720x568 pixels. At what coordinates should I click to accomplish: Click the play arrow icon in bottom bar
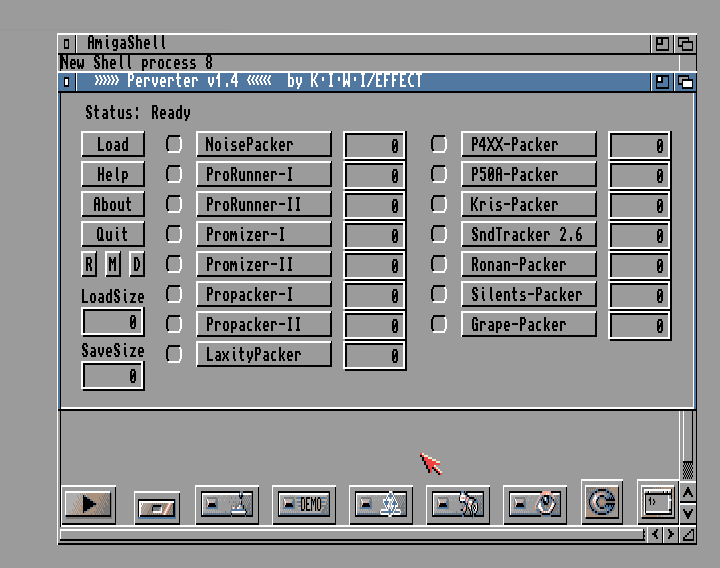(x=89, y=504)
